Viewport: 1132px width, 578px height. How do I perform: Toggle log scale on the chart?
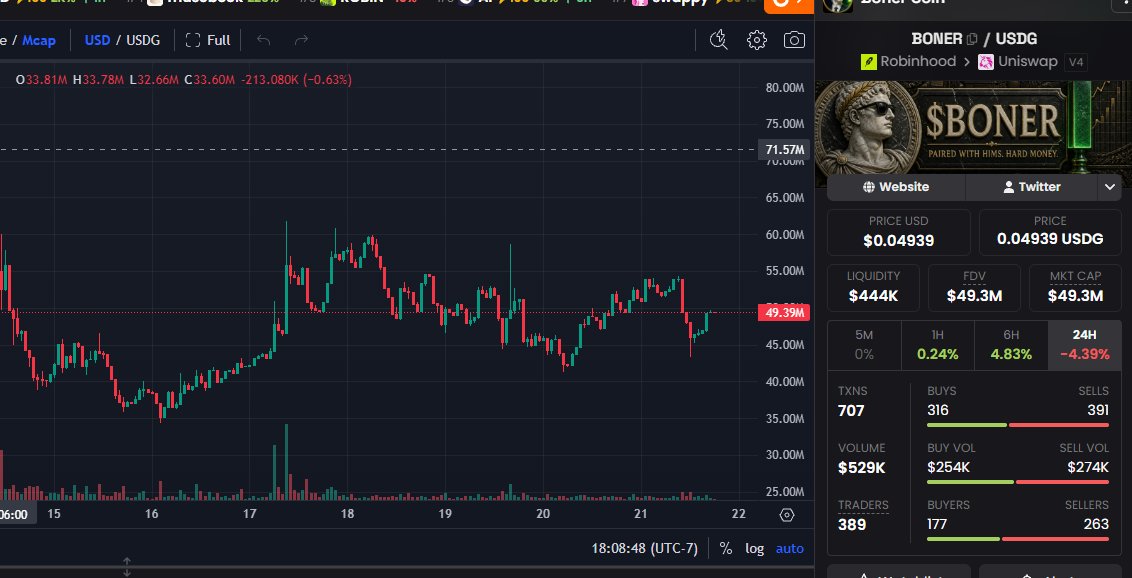tap(754, 548)
